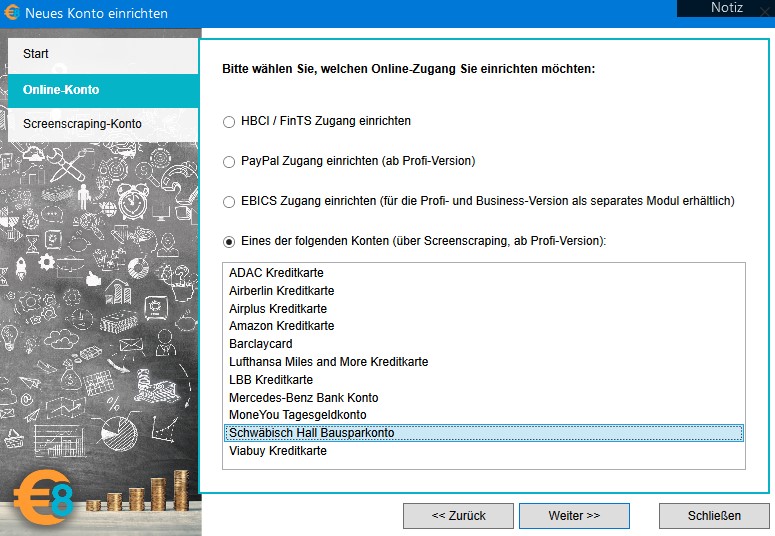
Task: Continue with the Weiter button
Action: coord(574,516)
